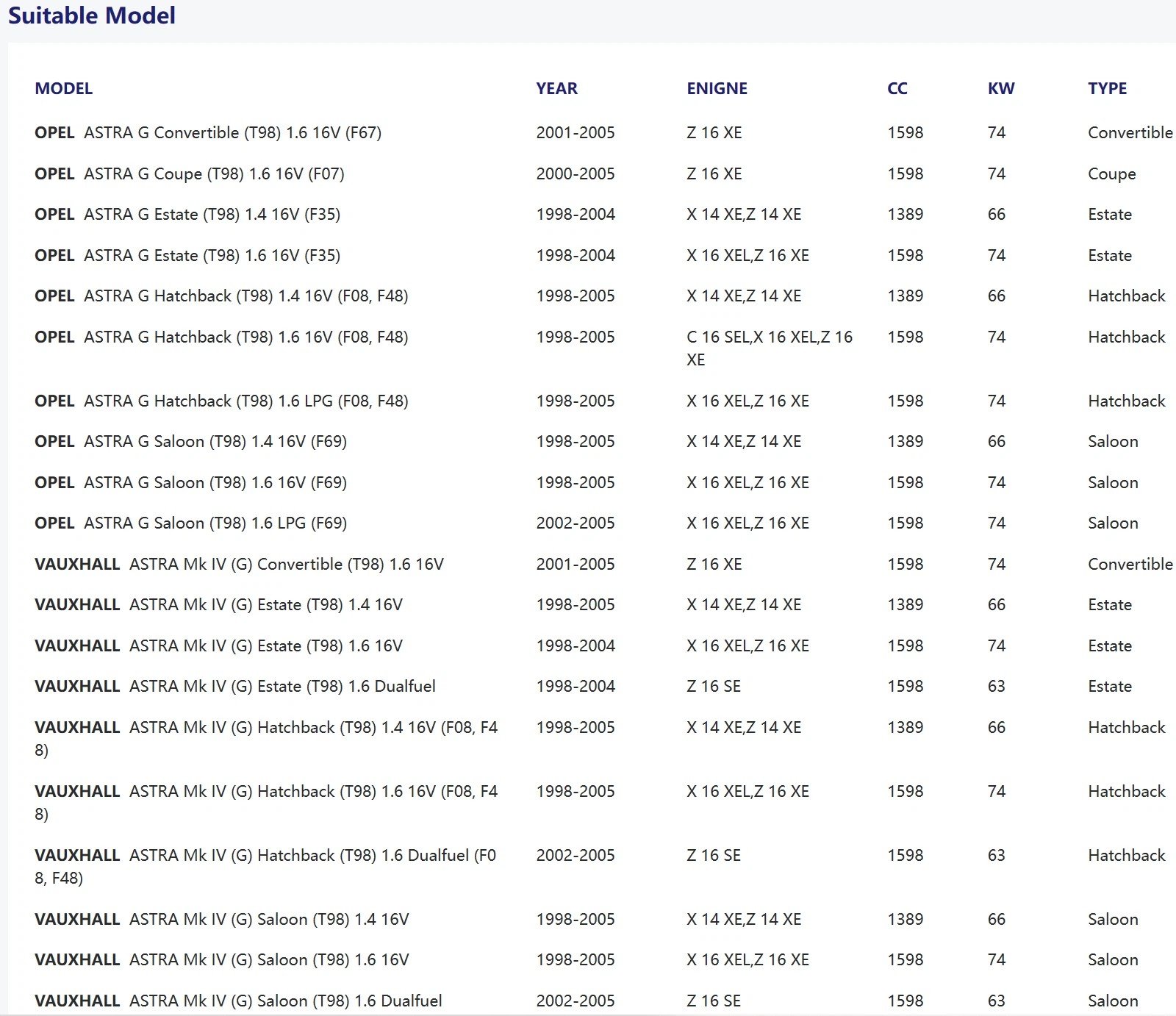Select 'OPEL ASTRA G Hatchback (T98) 1.6 16V' row
This screenshot has height=1016, width=1176.
221,337
